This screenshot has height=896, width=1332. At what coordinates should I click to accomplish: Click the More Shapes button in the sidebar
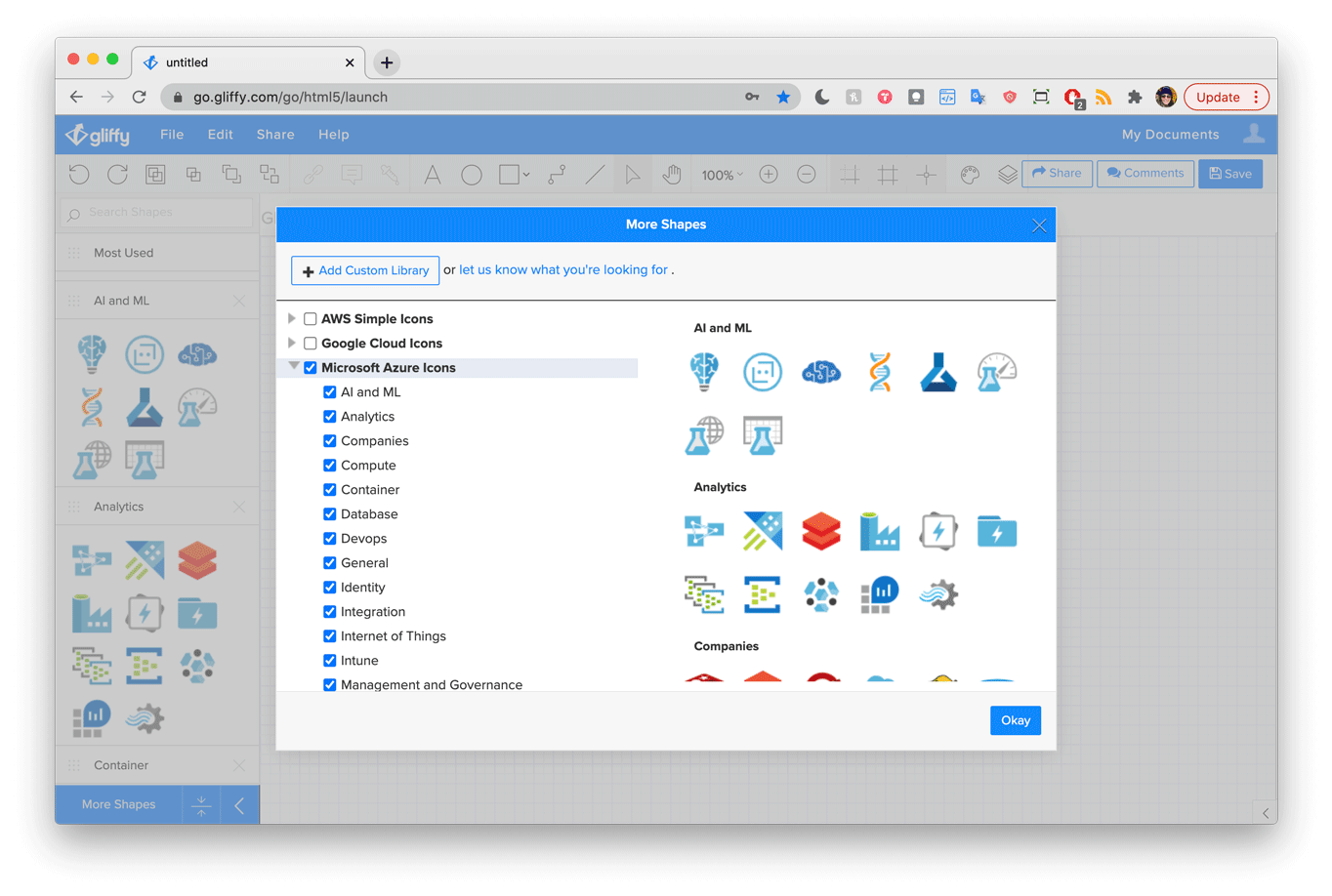118,805
